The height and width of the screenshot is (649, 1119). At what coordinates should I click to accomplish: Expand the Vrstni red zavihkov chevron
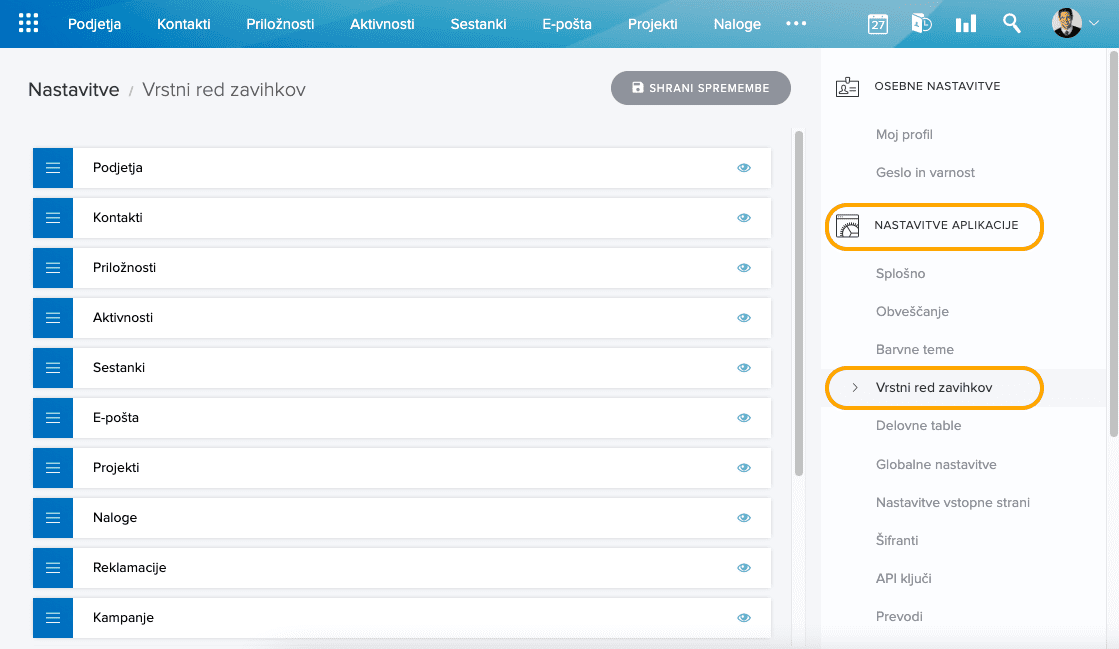(856, 387)
